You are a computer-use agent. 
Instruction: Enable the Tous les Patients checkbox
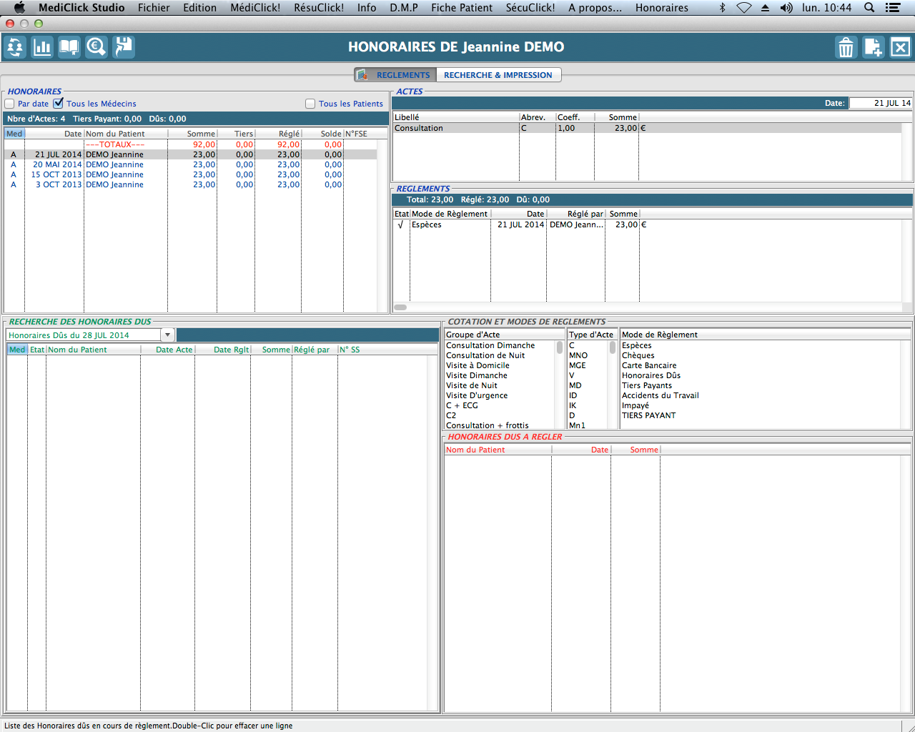click(310, 104)
